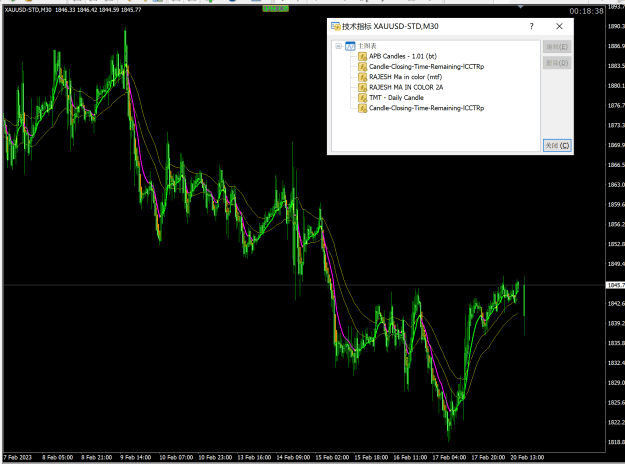Click the 00:18:38 candle countdown timer

[586, 11]
